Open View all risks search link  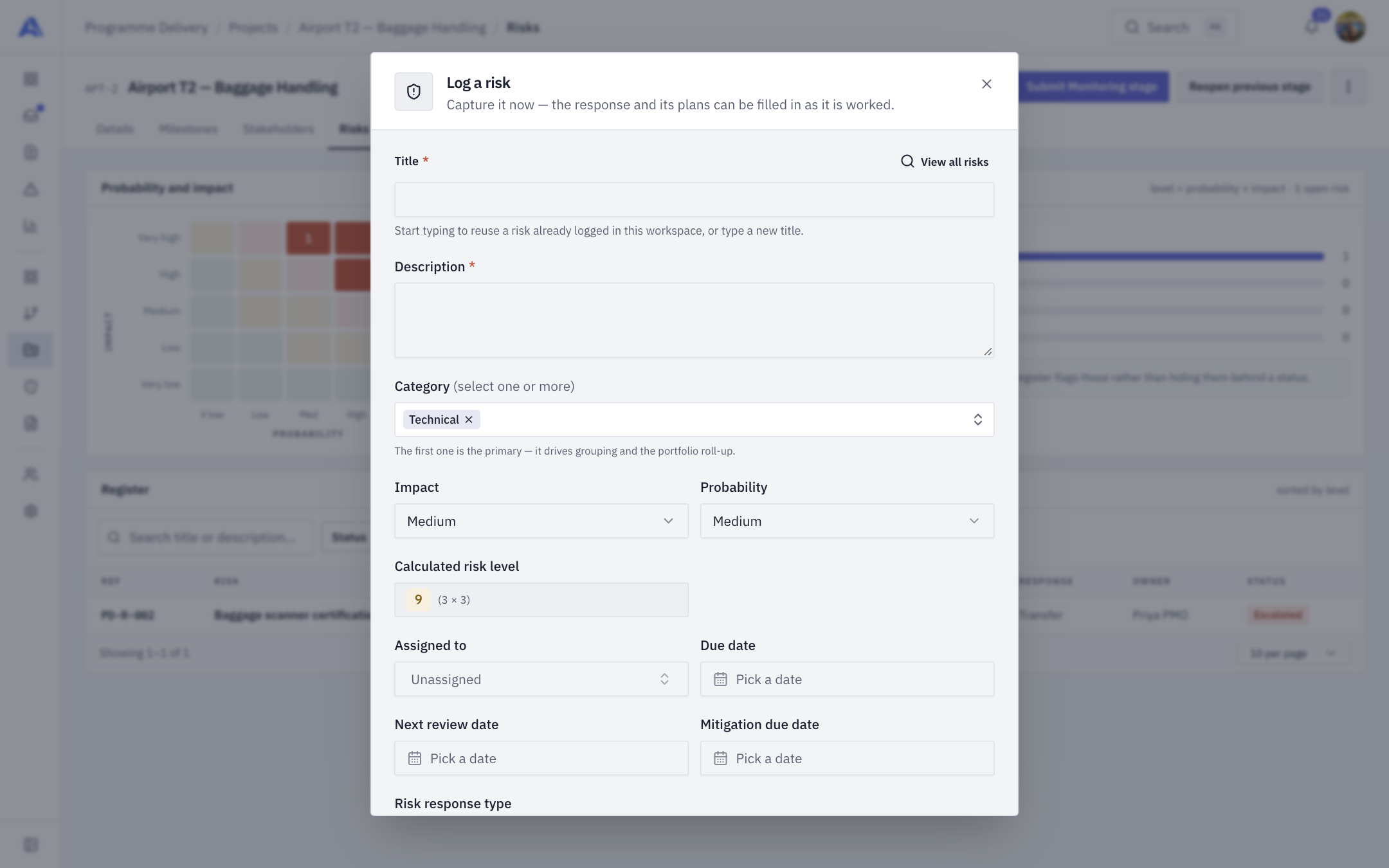pyautogui.click(x=945, y=161)
